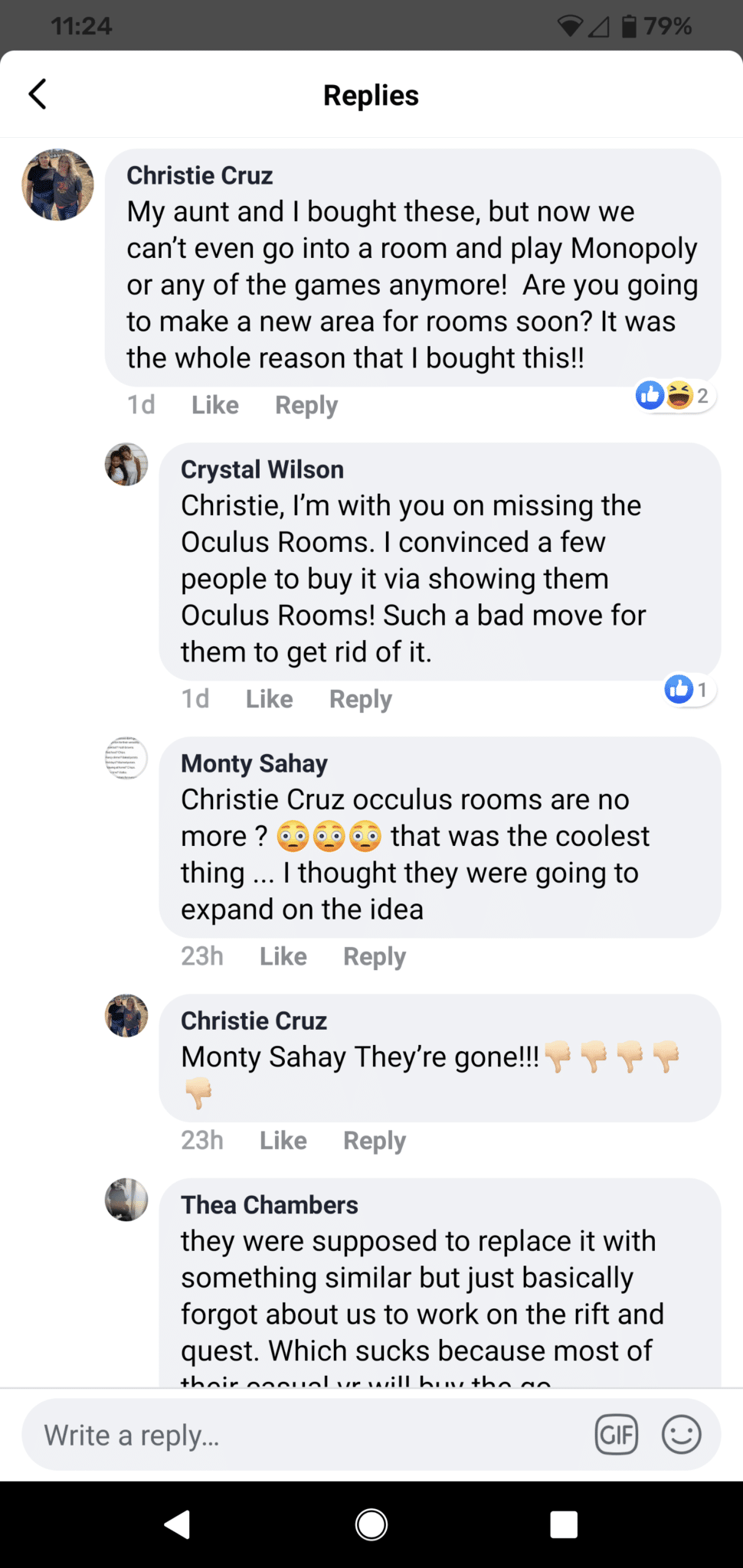Tap Crystal Wilson's profile picture
The width and height of the screenshot is (743, 1568).
pos(126,464)
